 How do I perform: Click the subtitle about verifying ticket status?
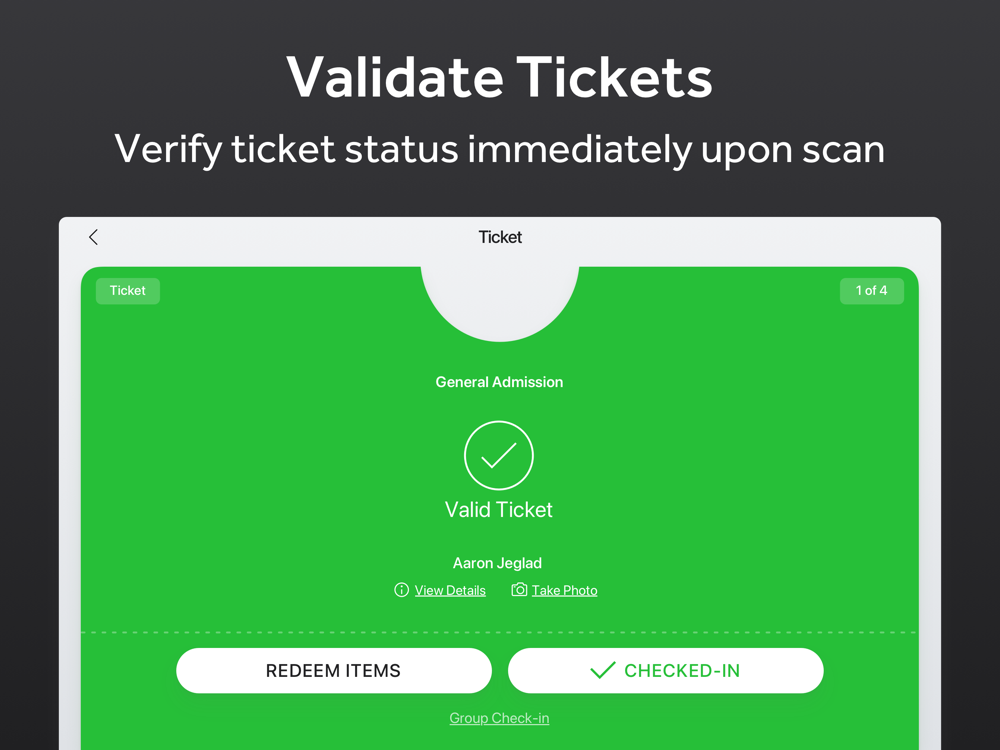500,149
